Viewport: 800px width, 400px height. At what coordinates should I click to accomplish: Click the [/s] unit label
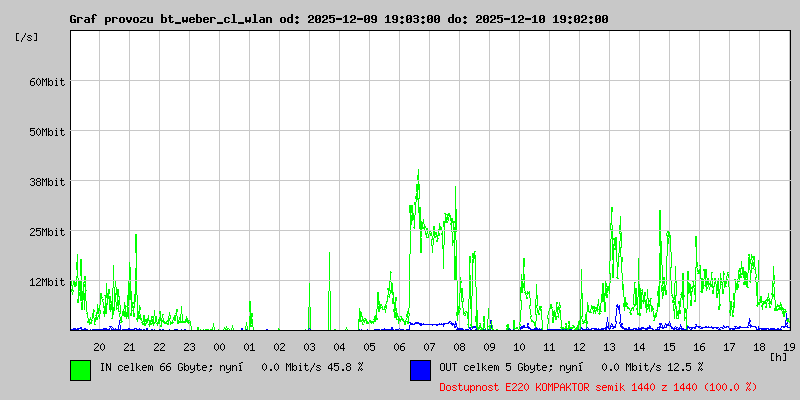coord(27,37)
